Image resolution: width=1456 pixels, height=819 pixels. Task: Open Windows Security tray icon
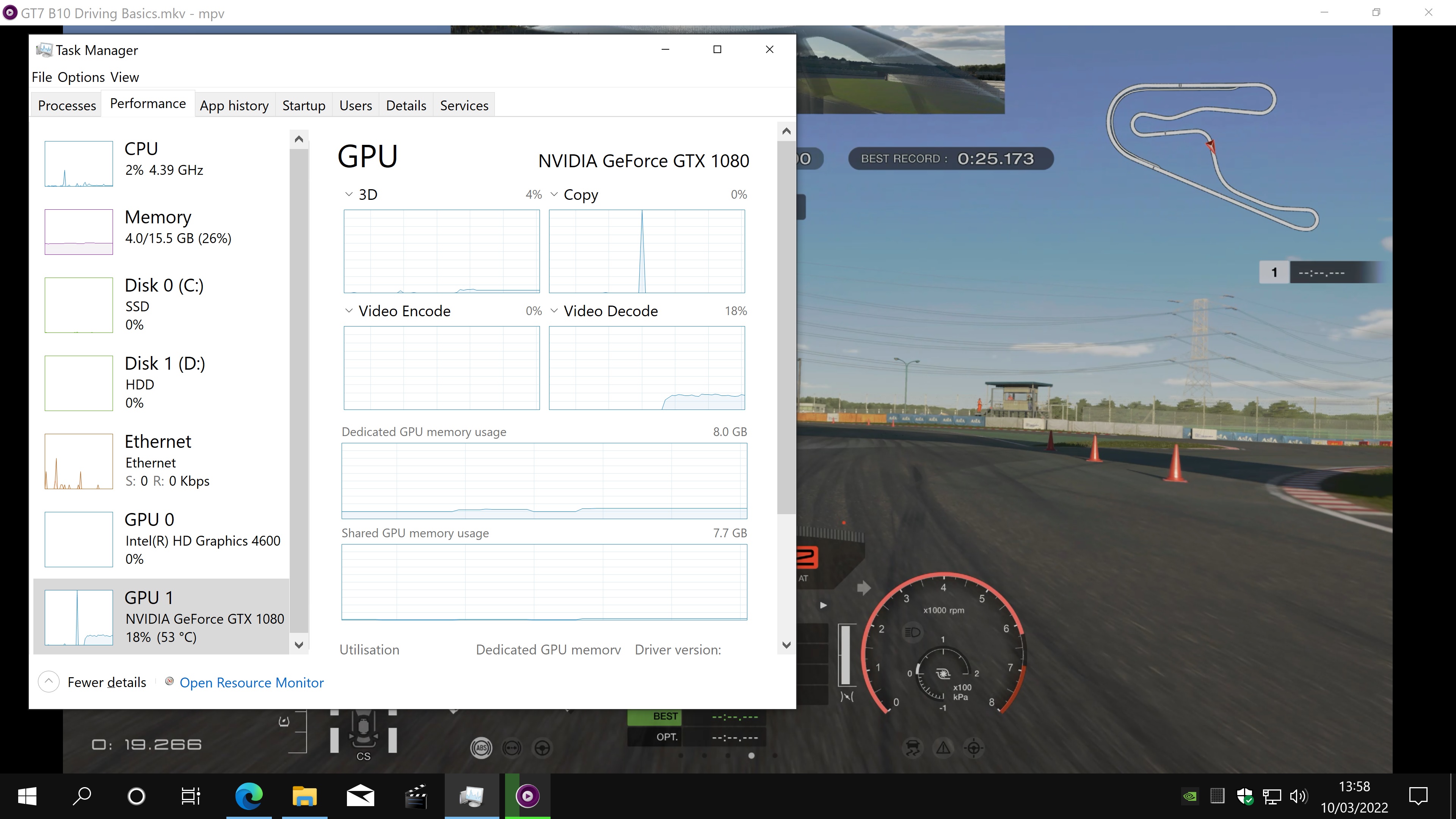click(1244, 796)
